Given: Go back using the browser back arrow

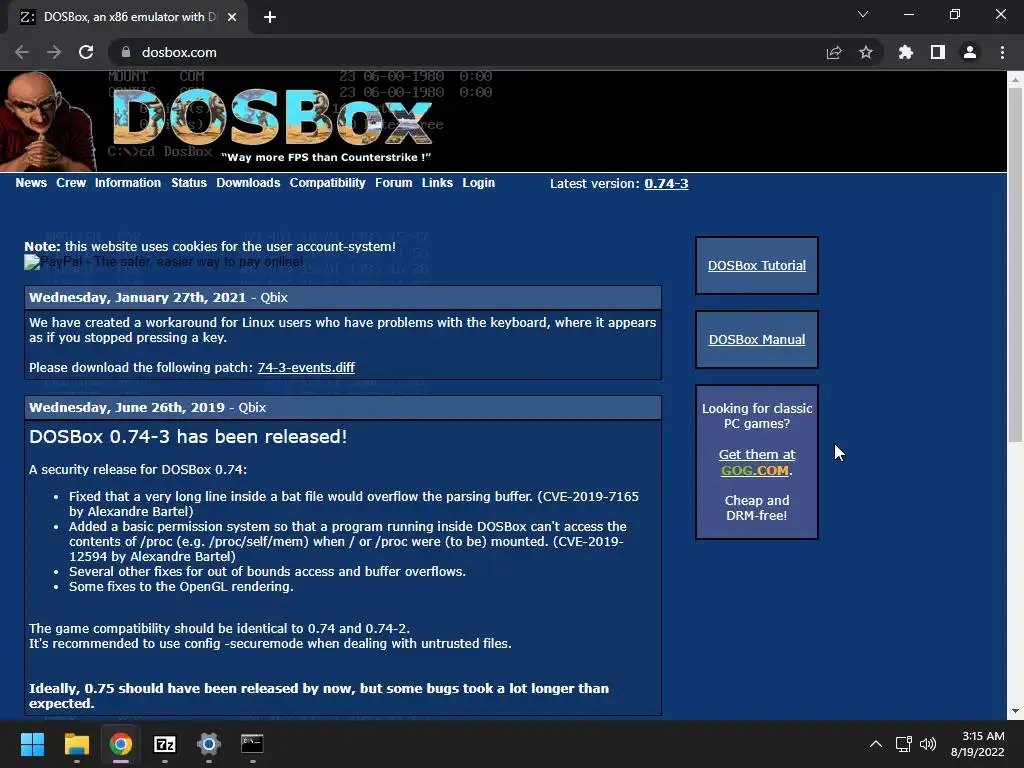Looking at the screenshot, I should (x=22, y=52).
